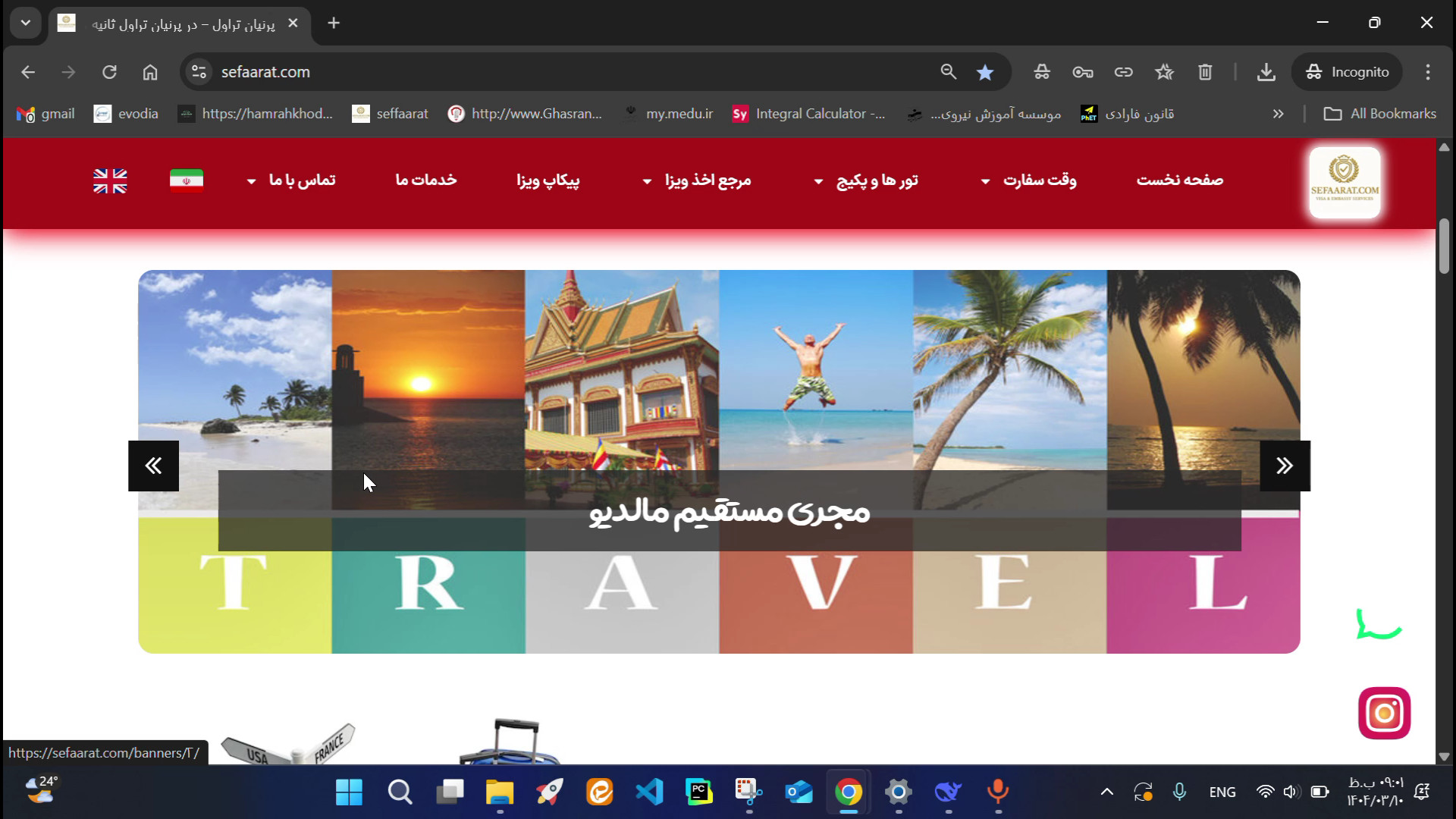Image resolution: width=1456 pixels, height=819 pixels.
Task: Click the SEFAARAT.COM logo
Action: coord(1345,183)
